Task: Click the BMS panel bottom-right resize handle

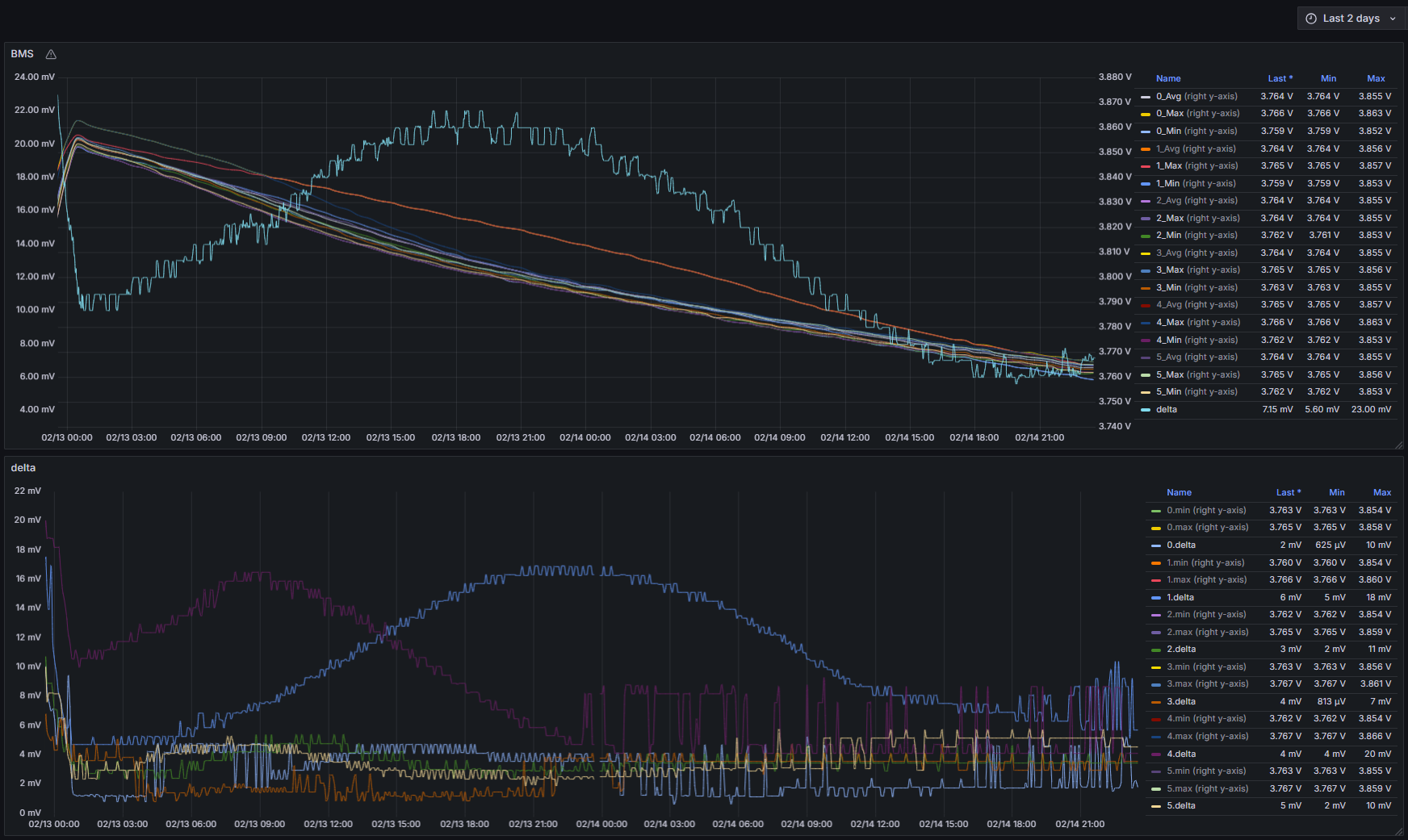Action: (1398, 445)
